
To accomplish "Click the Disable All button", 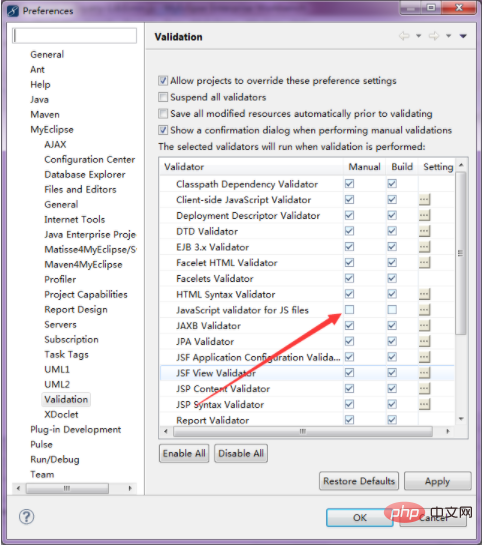I will tap(241, 453).
